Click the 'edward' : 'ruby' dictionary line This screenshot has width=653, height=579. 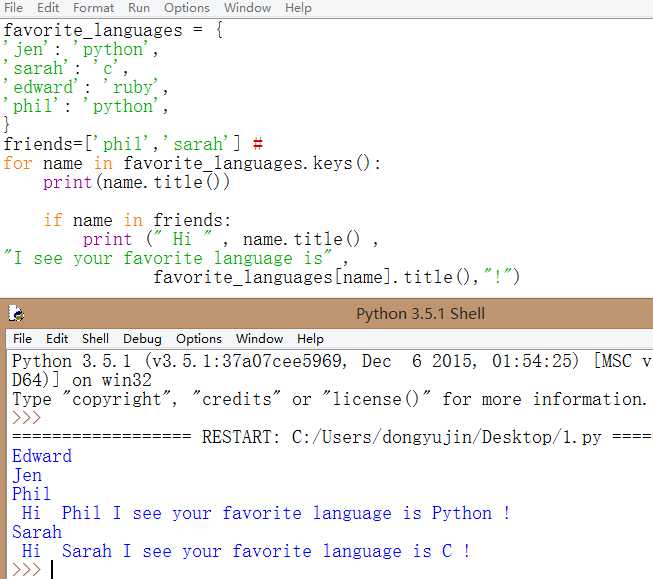tap(85, 87)
